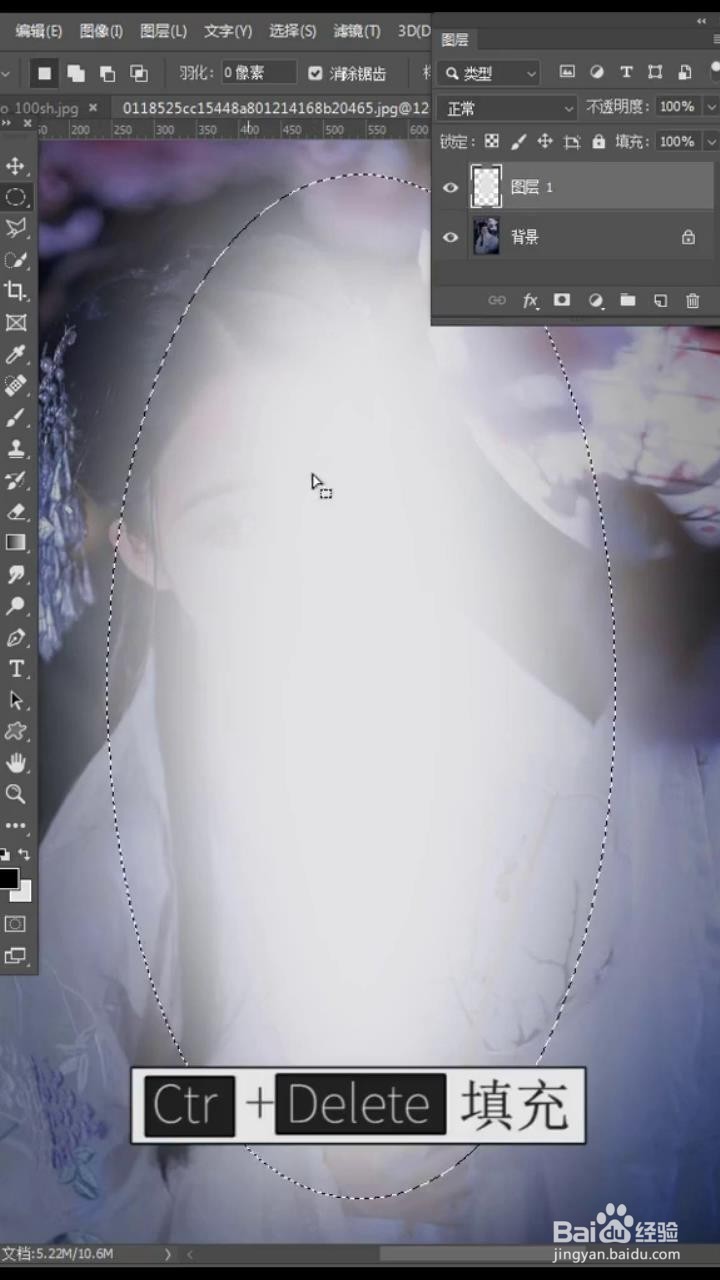Open the Layer (图层) menu

point(163,31)
